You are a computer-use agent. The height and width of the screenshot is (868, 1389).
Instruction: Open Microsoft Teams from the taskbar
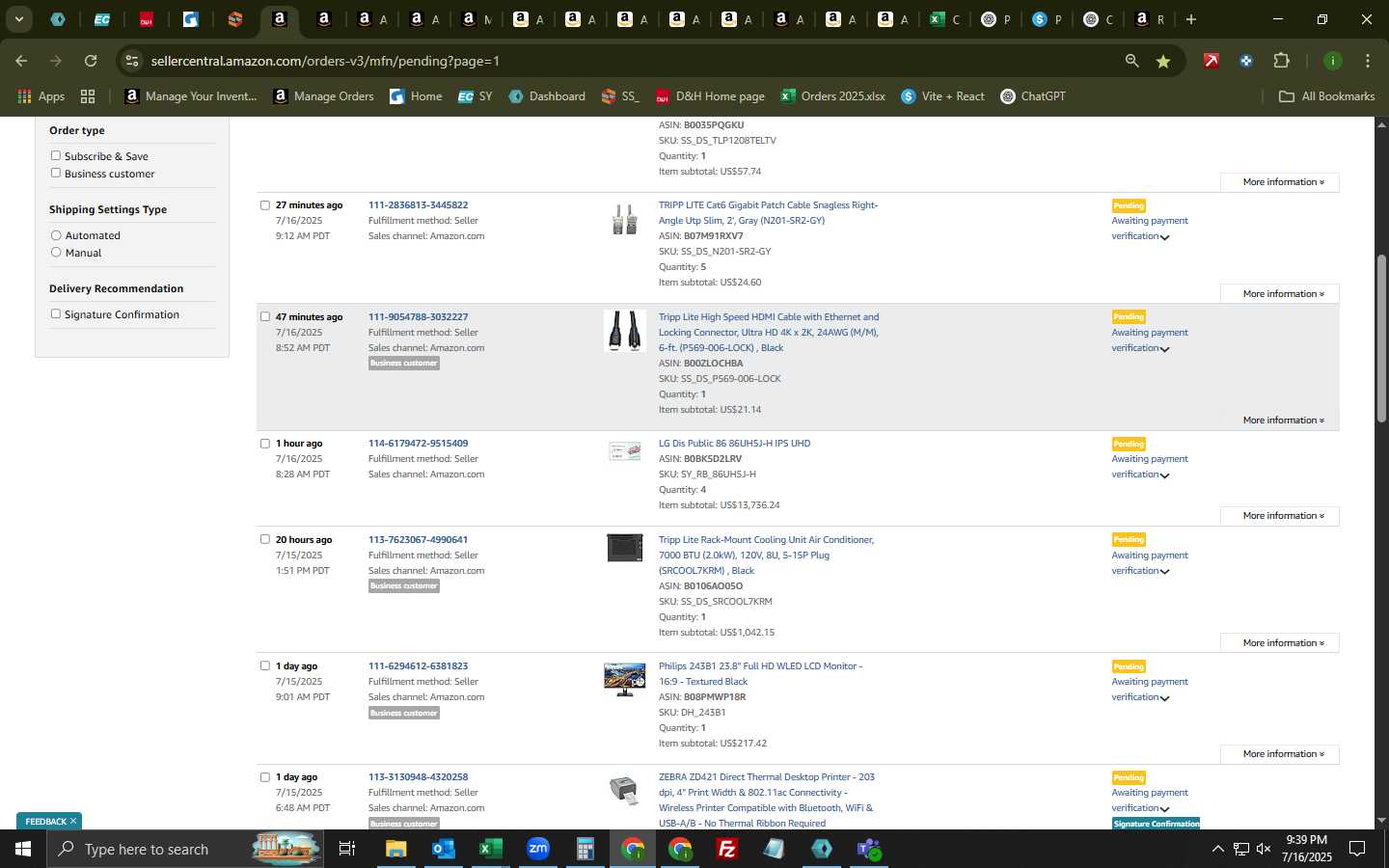pos(869,849)
